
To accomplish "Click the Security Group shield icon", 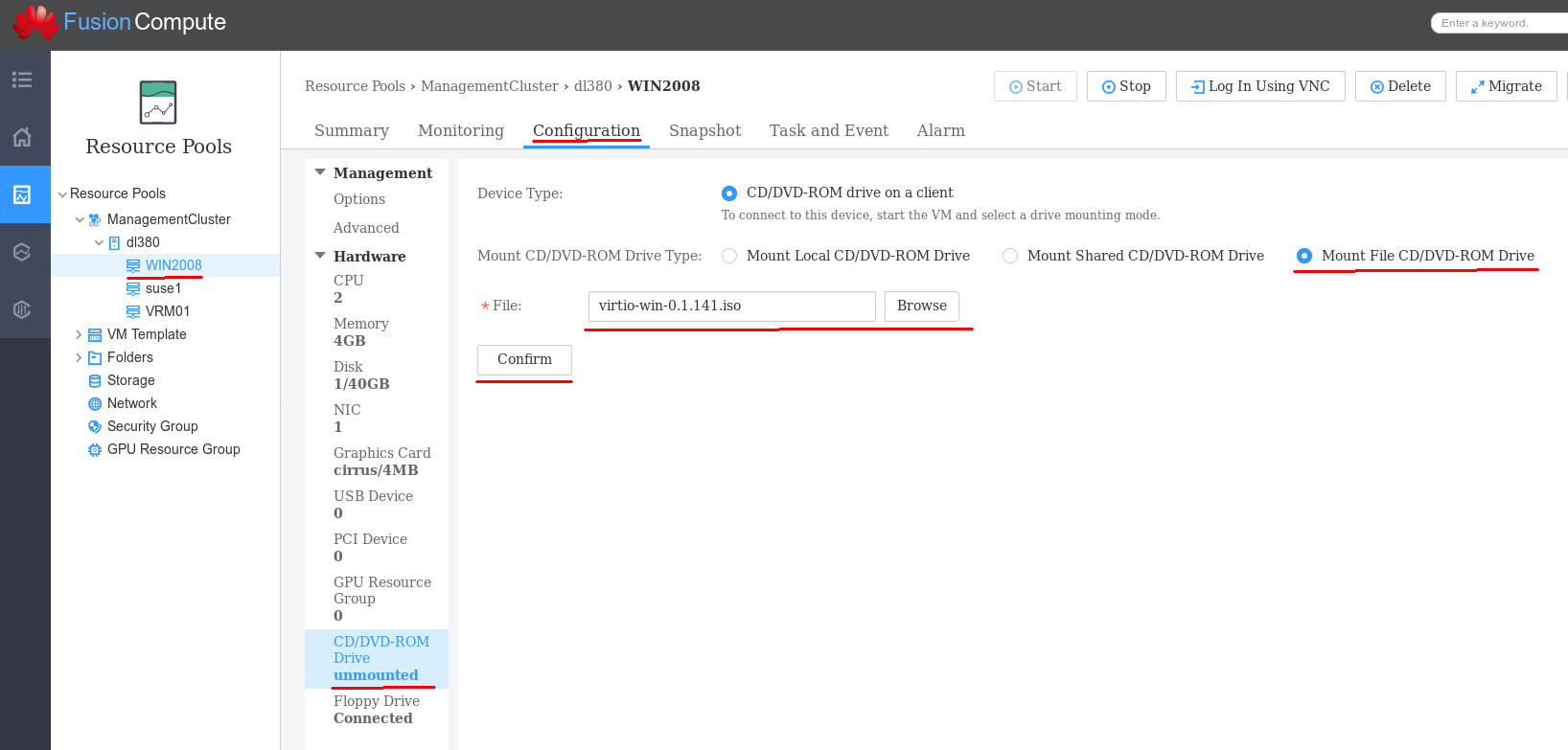I will point(95,427).
